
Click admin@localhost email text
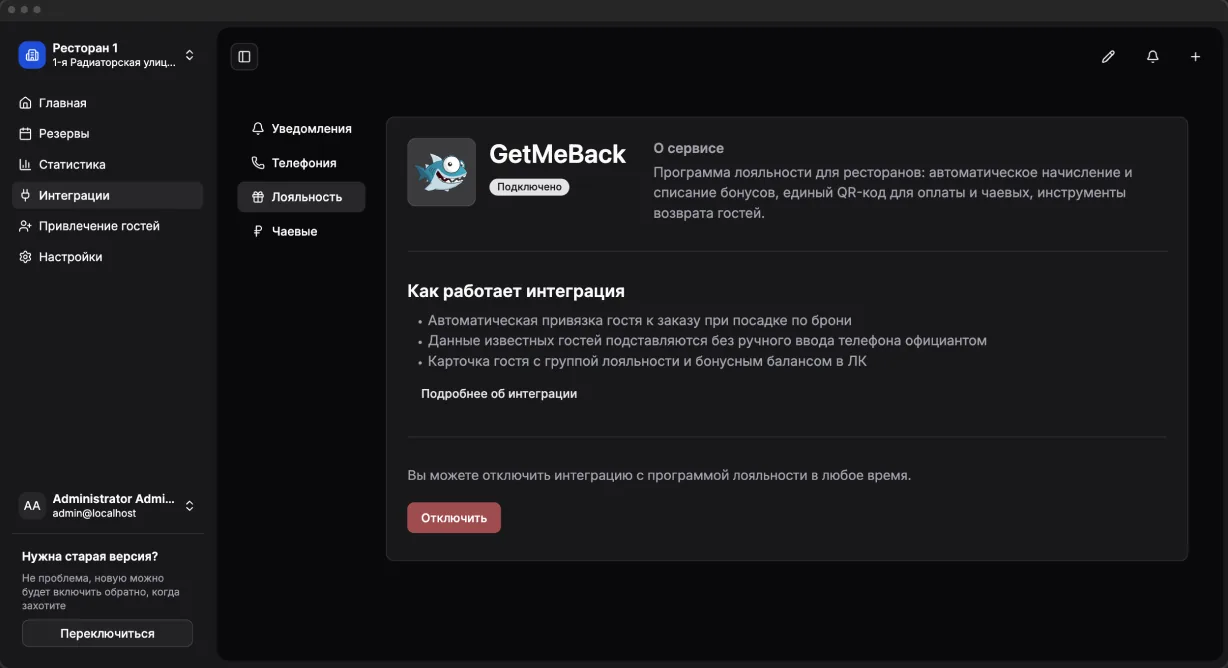pyautogui.click(x=94, y=513)
